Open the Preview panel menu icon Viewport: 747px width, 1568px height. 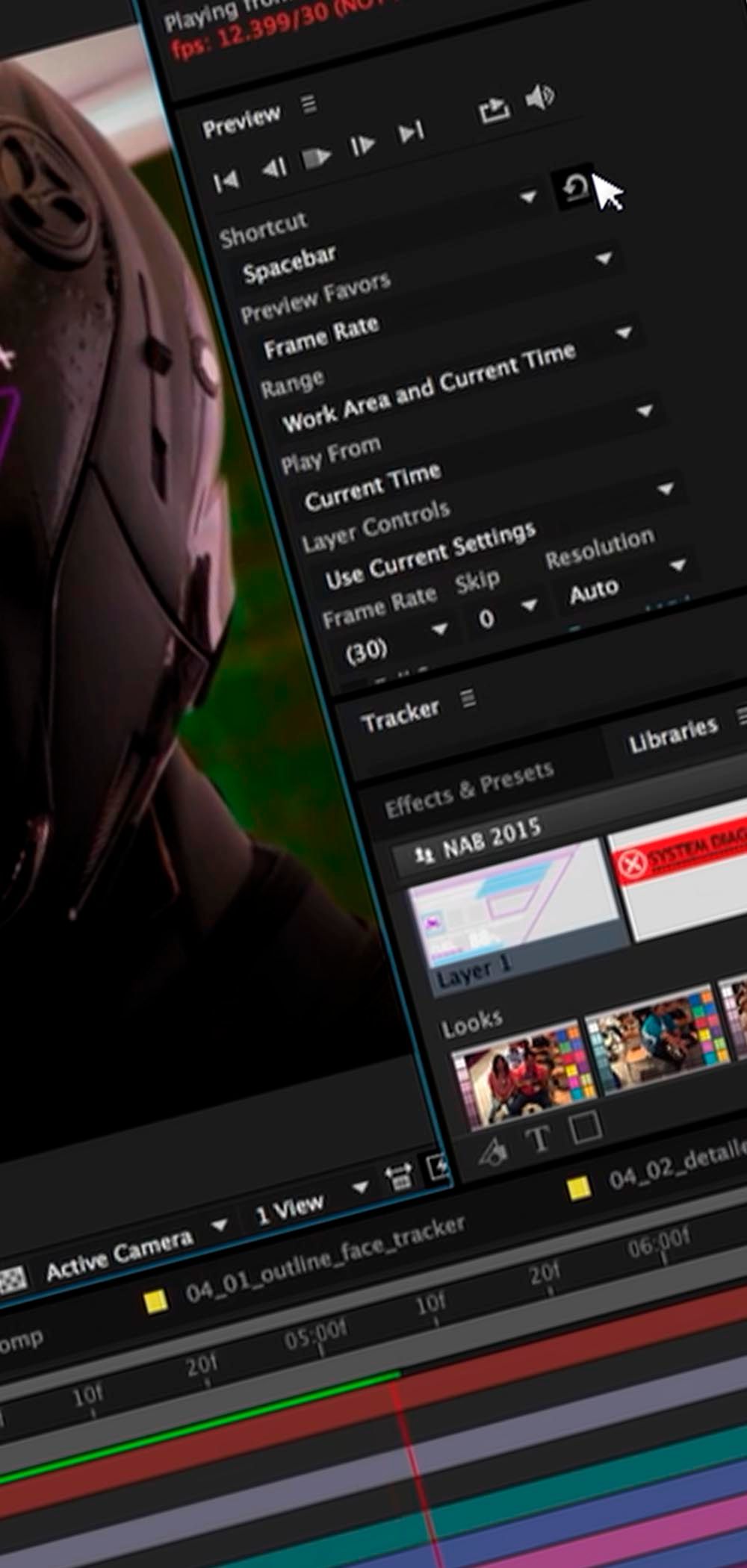(309, 104)
